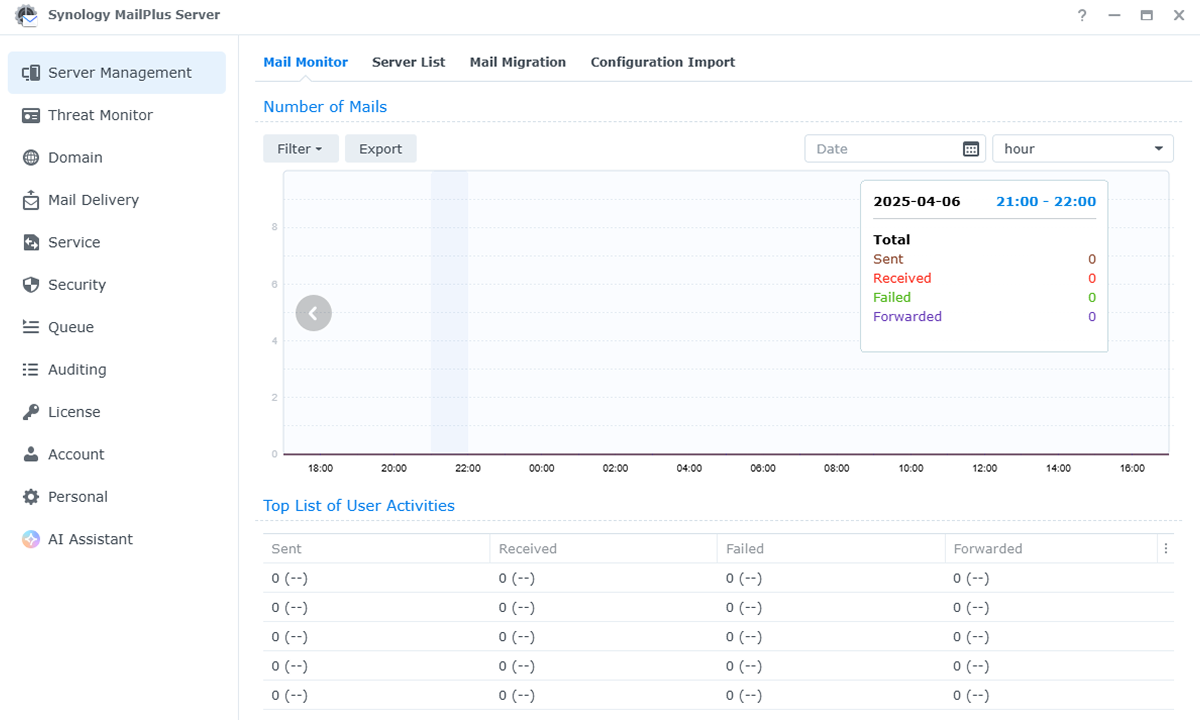The width and height of the screenshot is (1200, 720).
Task: Open the date picker calendar icon
Action: (x=969, y=147)
